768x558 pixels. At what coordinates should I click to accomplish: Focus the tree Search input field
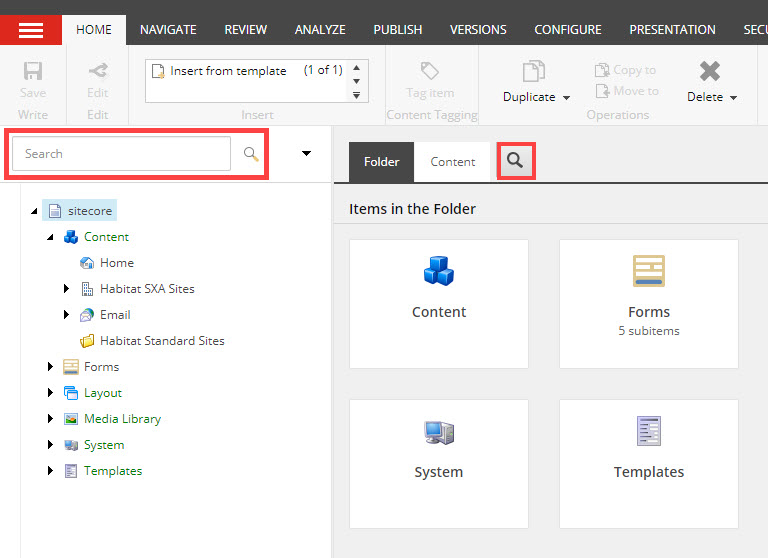point(121,154)
